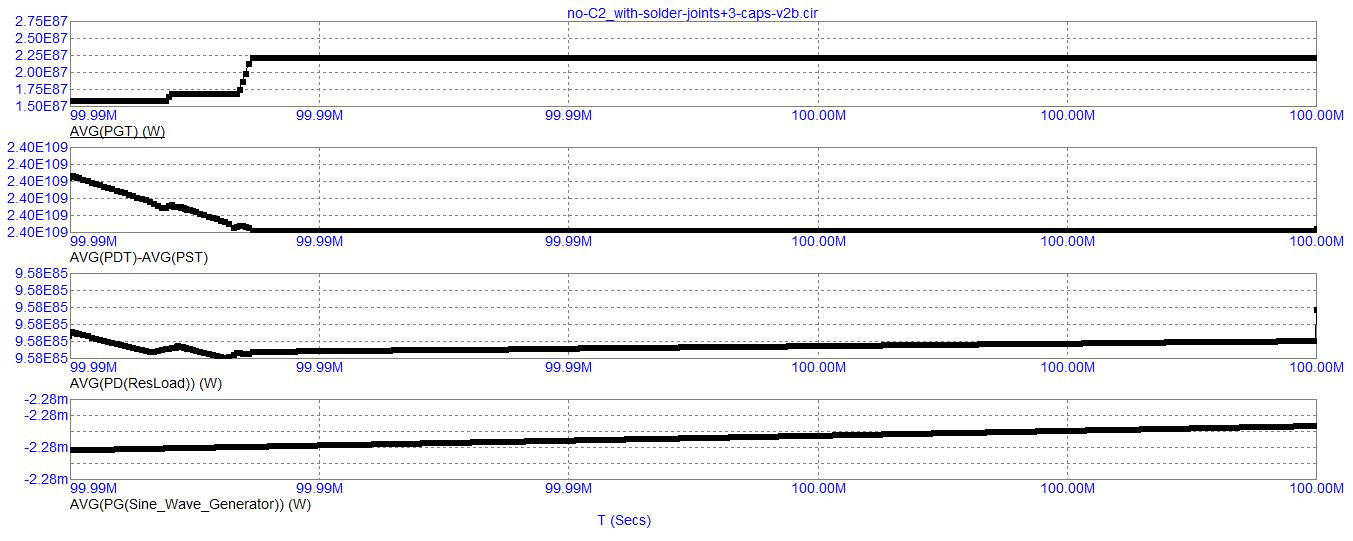Screen dimensions: 1353x541
Task: Click the 2.25E87 y-axis value
Action: (x=42, y=55)
